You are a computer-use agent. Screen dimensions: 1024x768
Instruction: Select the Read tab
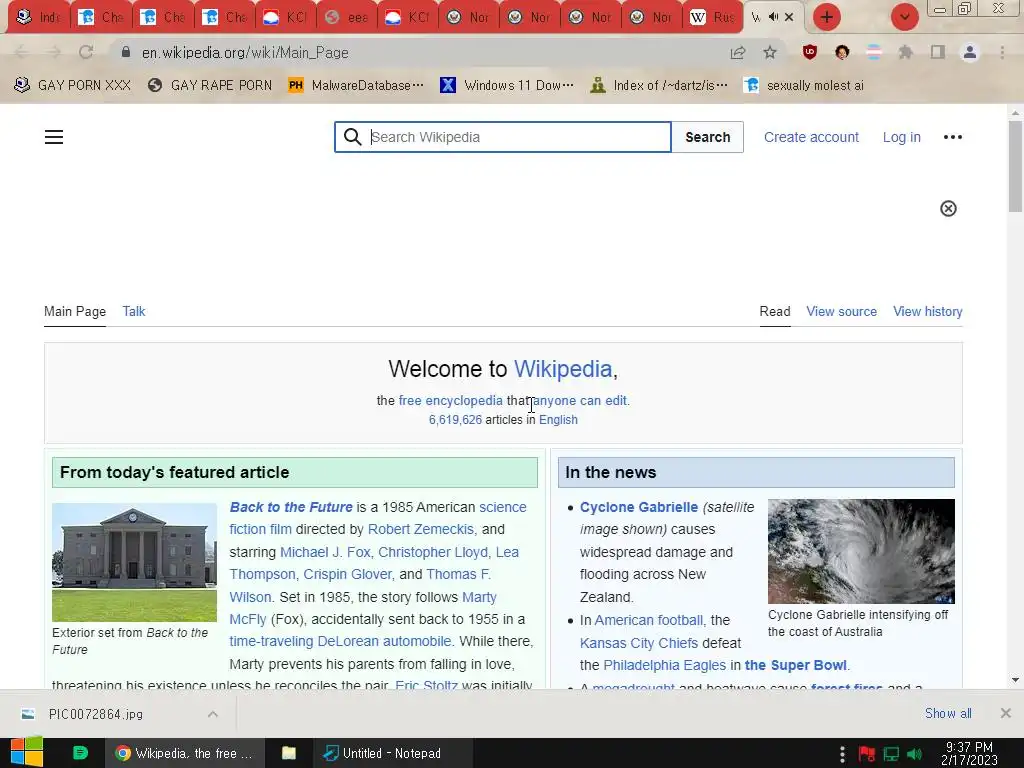(775, 312)
